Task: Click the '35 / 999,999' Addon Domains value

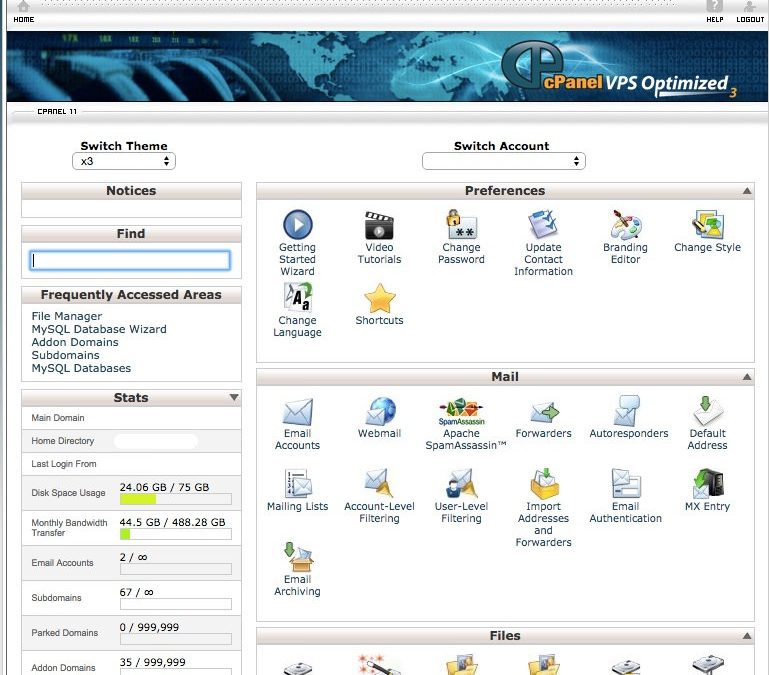Action: pos(152,662)
